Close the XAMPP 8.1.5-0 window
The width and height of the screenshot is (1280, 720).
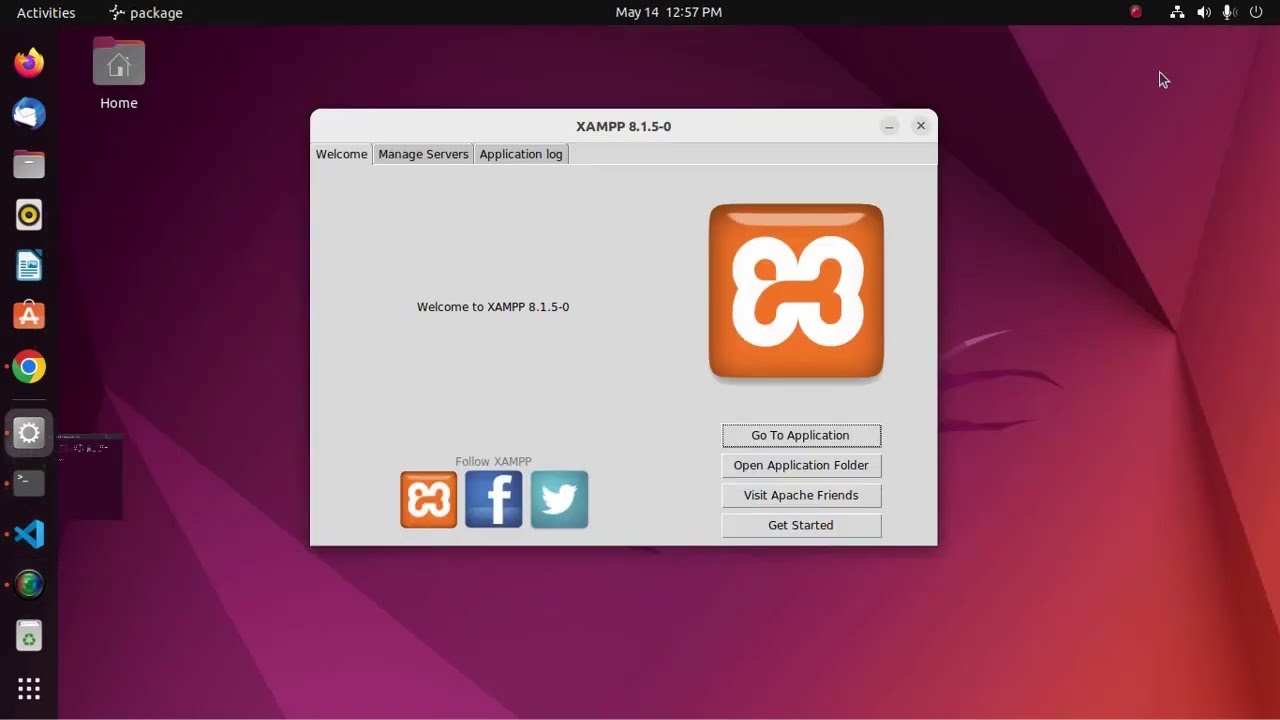pyautogui.click(x=921, y=126)
